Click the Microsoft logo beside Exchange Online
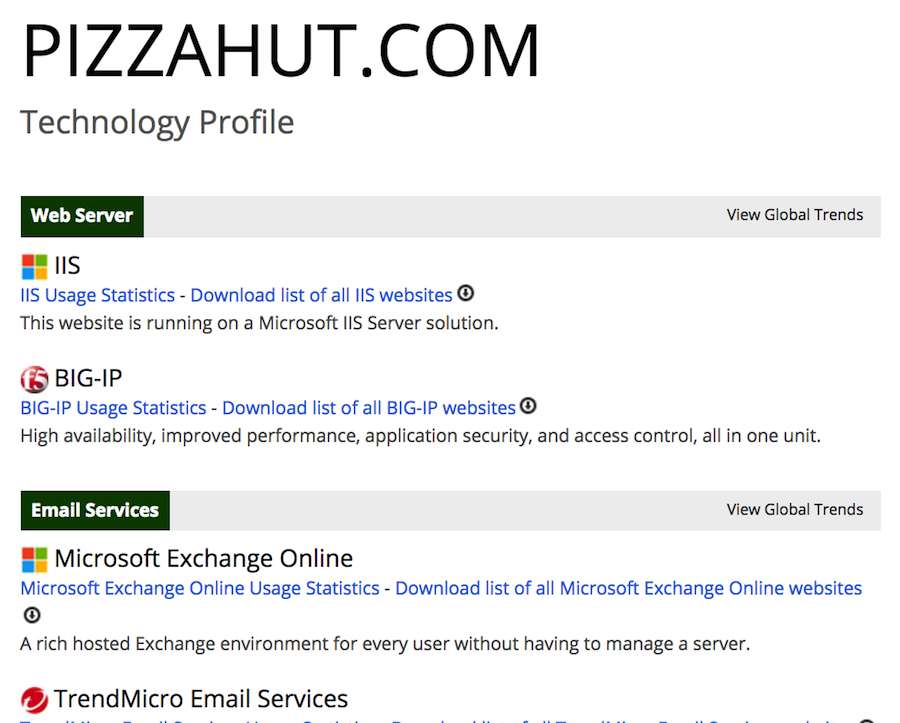This screenshot has width=900, height=723. (34, 559)
